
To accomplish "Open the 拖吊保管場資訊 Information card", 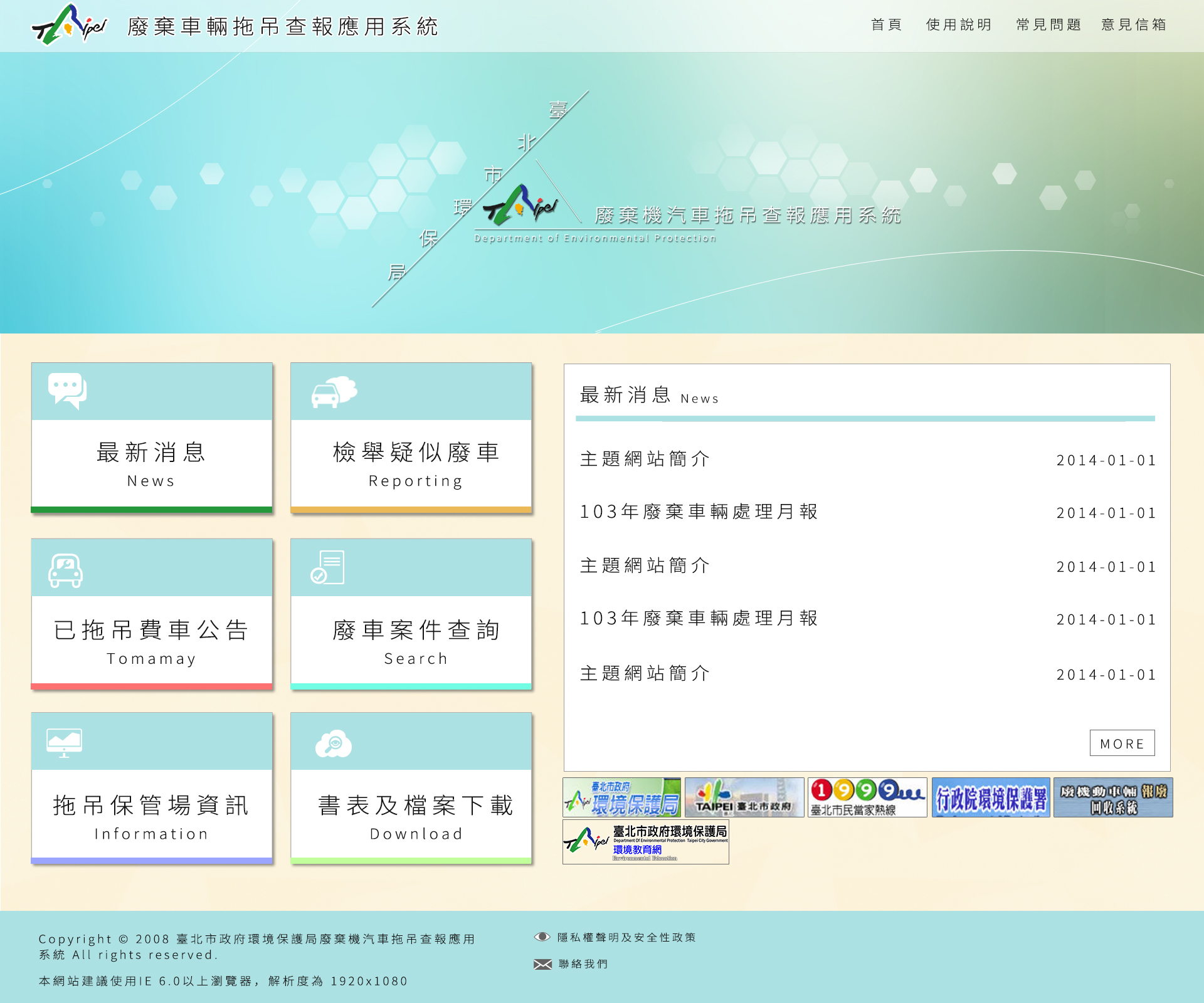I will coord(152,789).
